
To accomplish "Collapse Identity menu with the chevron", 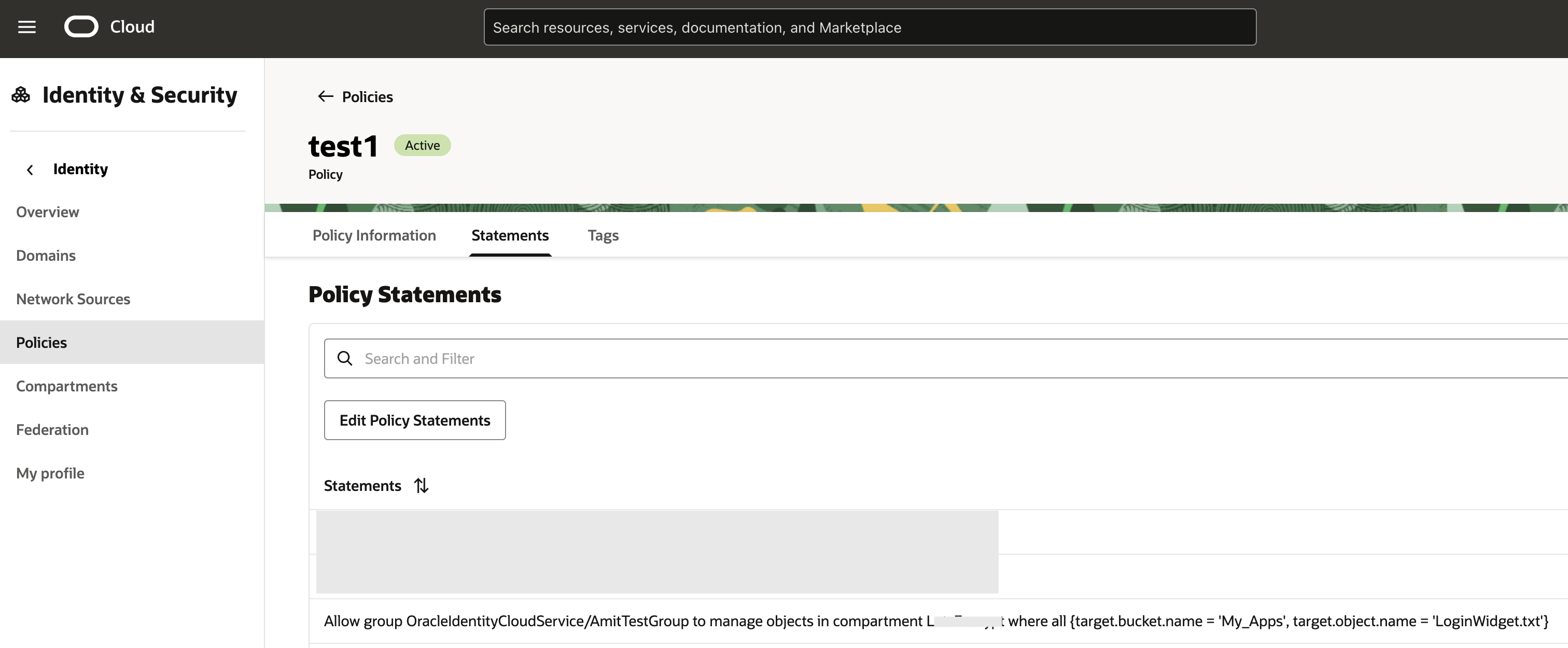I will click(30, 170).
